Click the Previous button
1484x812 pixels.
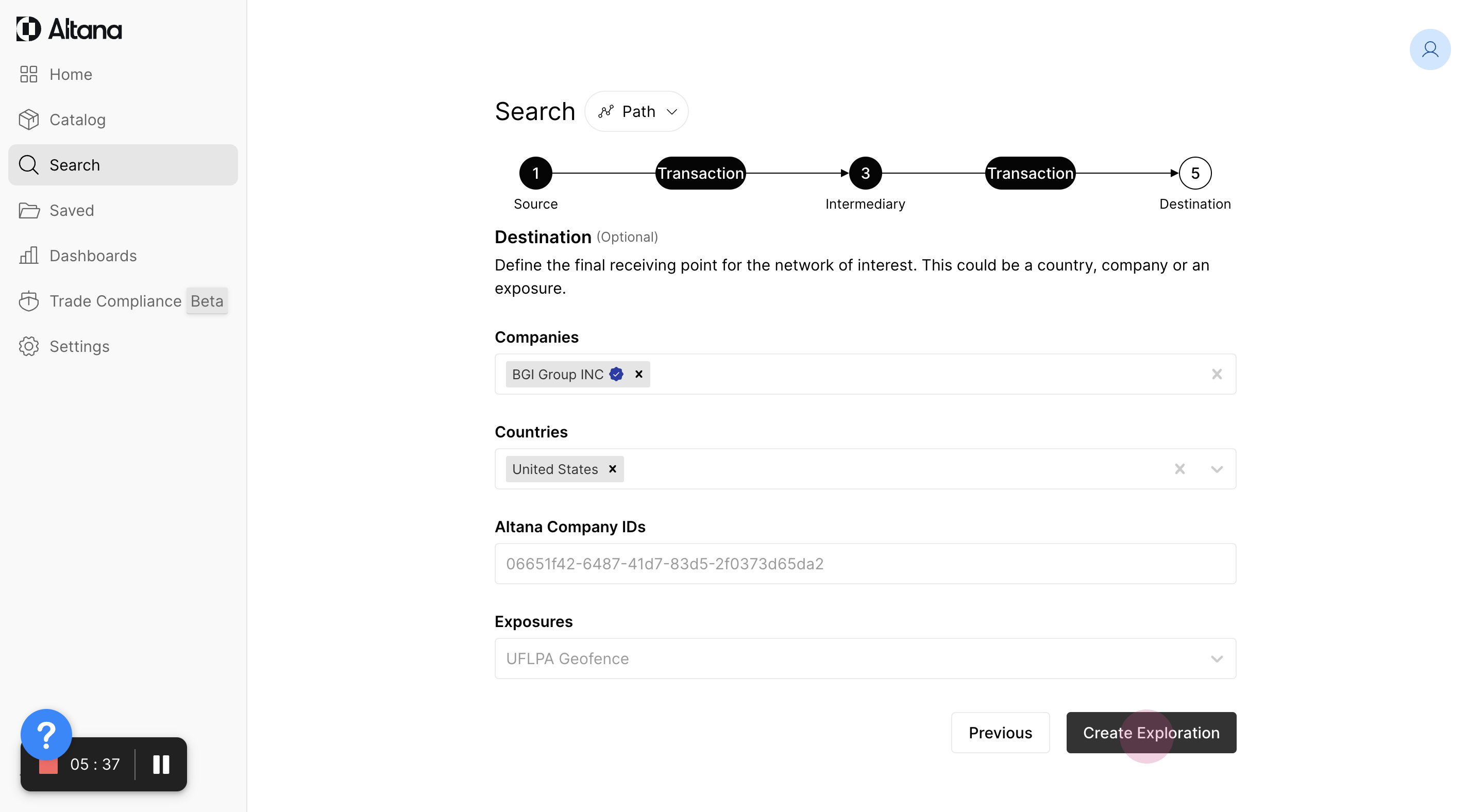(1000, 733)
